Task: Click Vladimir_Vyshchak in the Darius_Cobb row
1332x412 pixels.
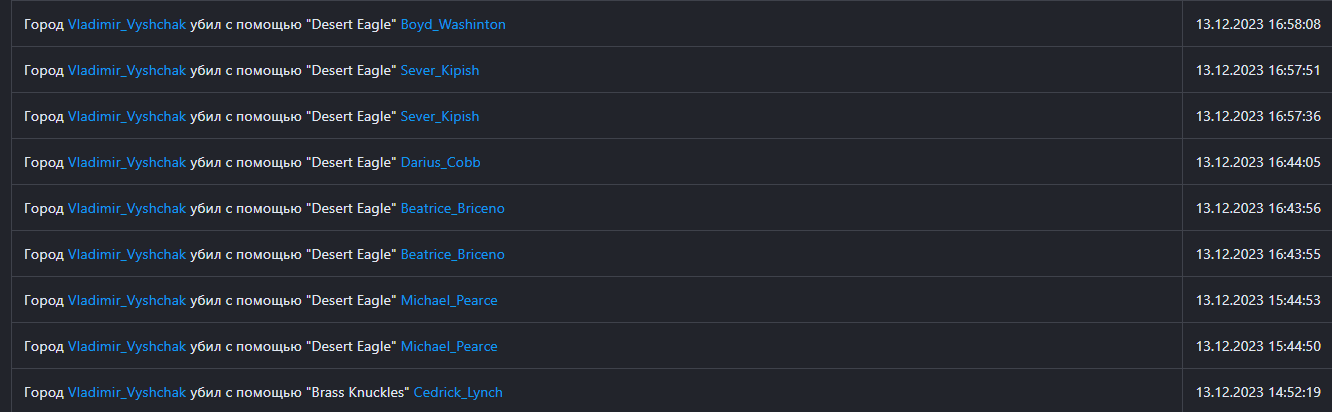Action: [127, 162]
